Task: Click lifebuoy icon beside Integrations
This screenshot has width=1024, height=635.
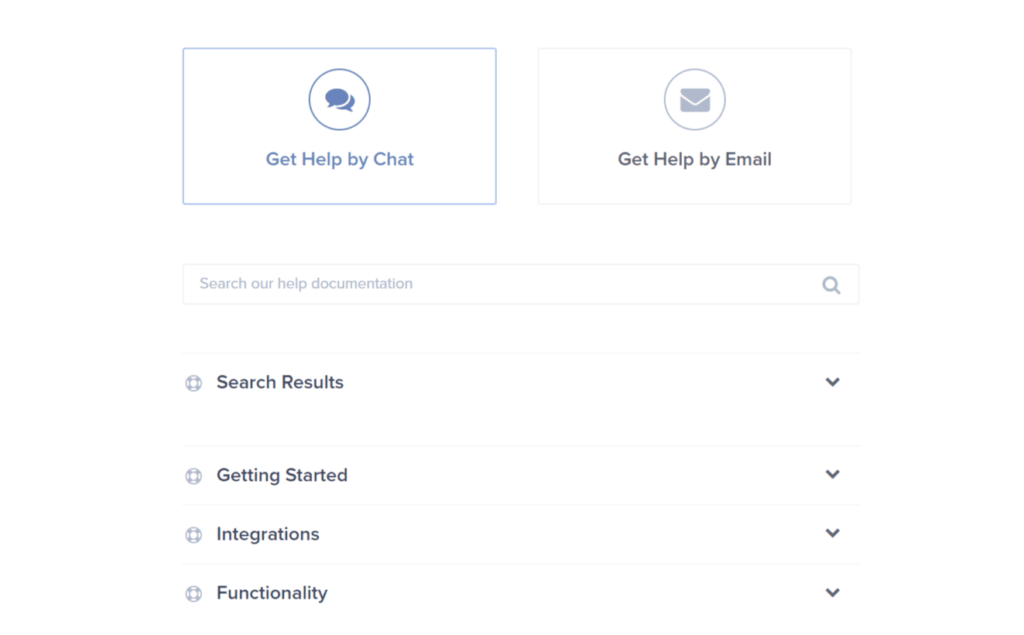Action: [x=193, y=535]
